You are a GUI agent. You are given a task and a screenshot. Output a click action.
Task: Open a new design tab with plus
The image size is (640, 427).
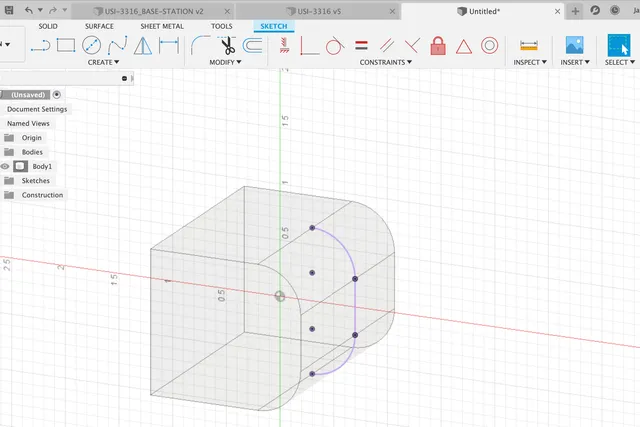click(575, 11)
